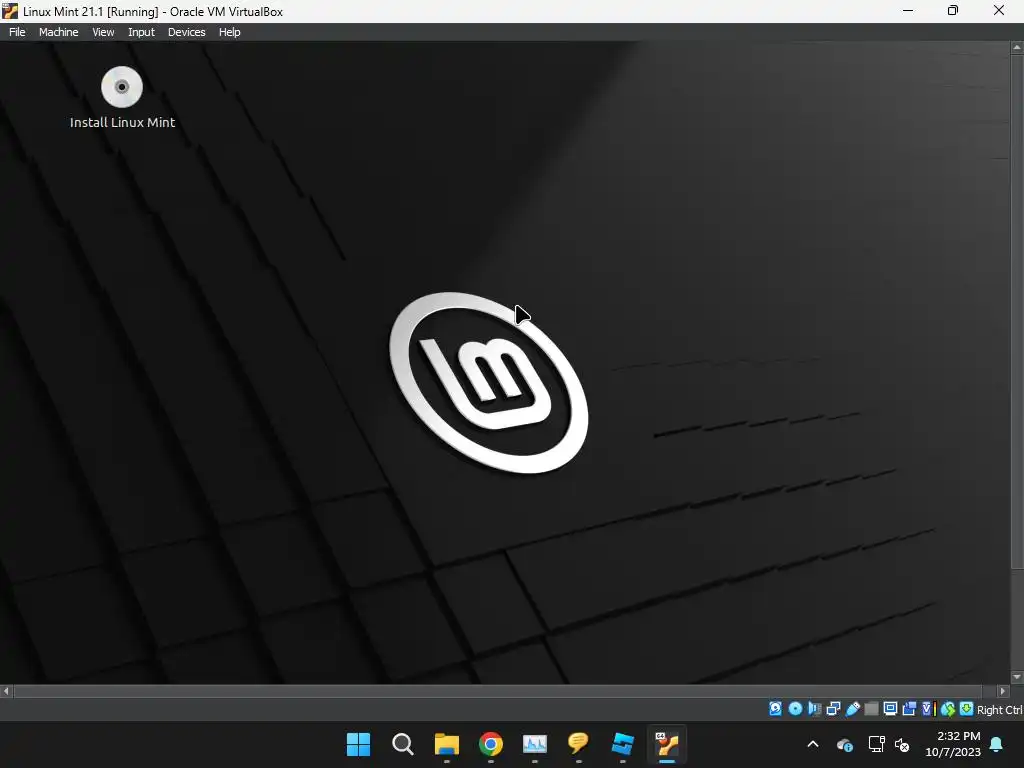Open the Roblox Studio taskbar icon

point(622,744)
